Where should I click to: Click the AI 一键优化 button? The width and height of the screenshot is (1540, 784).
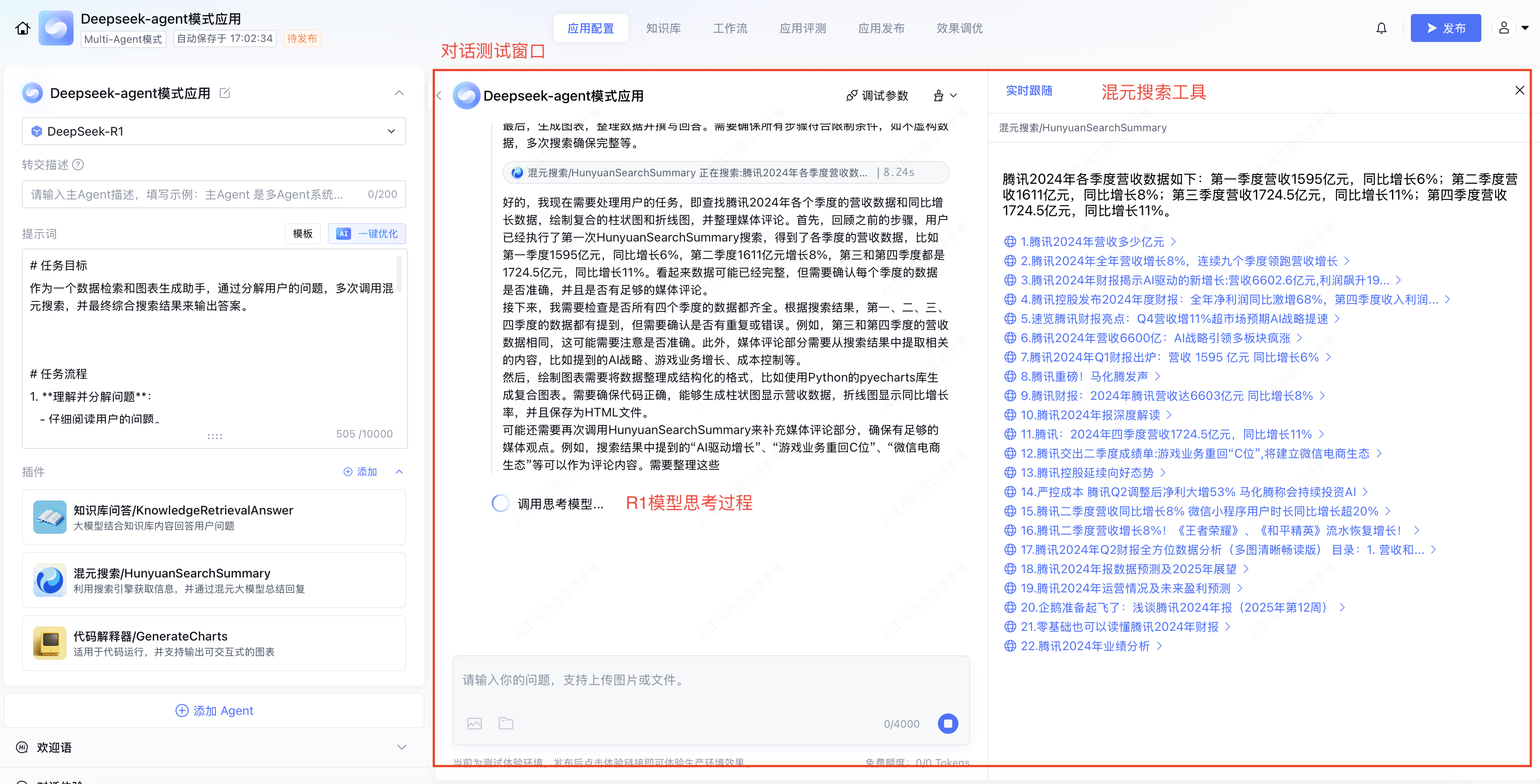(x=367, y=233)
